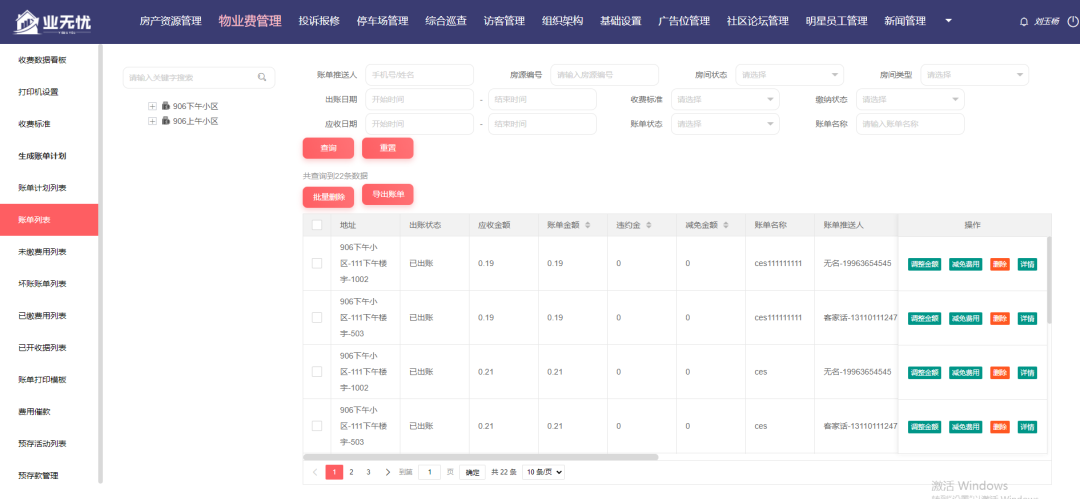This screenshot has width=1080, height=499.
Task: Open the 新闻管理 top menu
Action: pyautogui.click(x=905, y=21)
